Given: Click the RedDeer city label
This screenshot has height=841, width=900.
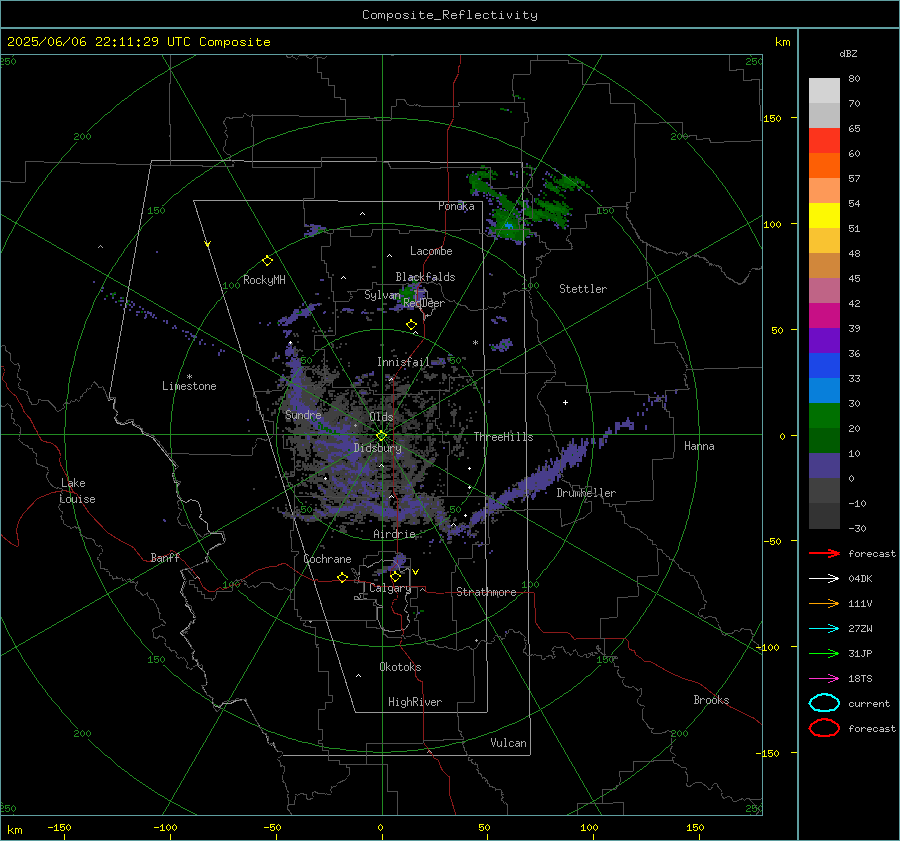Looking at the screenshot, I should 424,303.
